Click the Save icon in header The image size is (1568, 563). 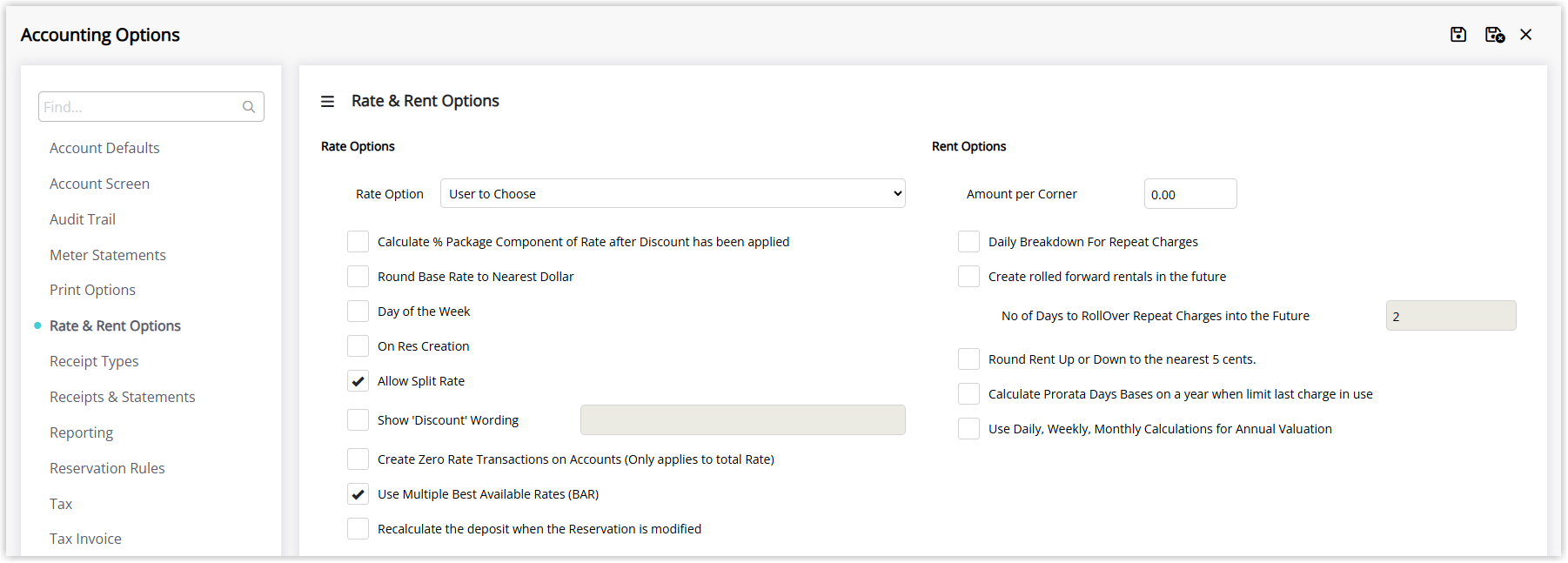[1458, 35]
